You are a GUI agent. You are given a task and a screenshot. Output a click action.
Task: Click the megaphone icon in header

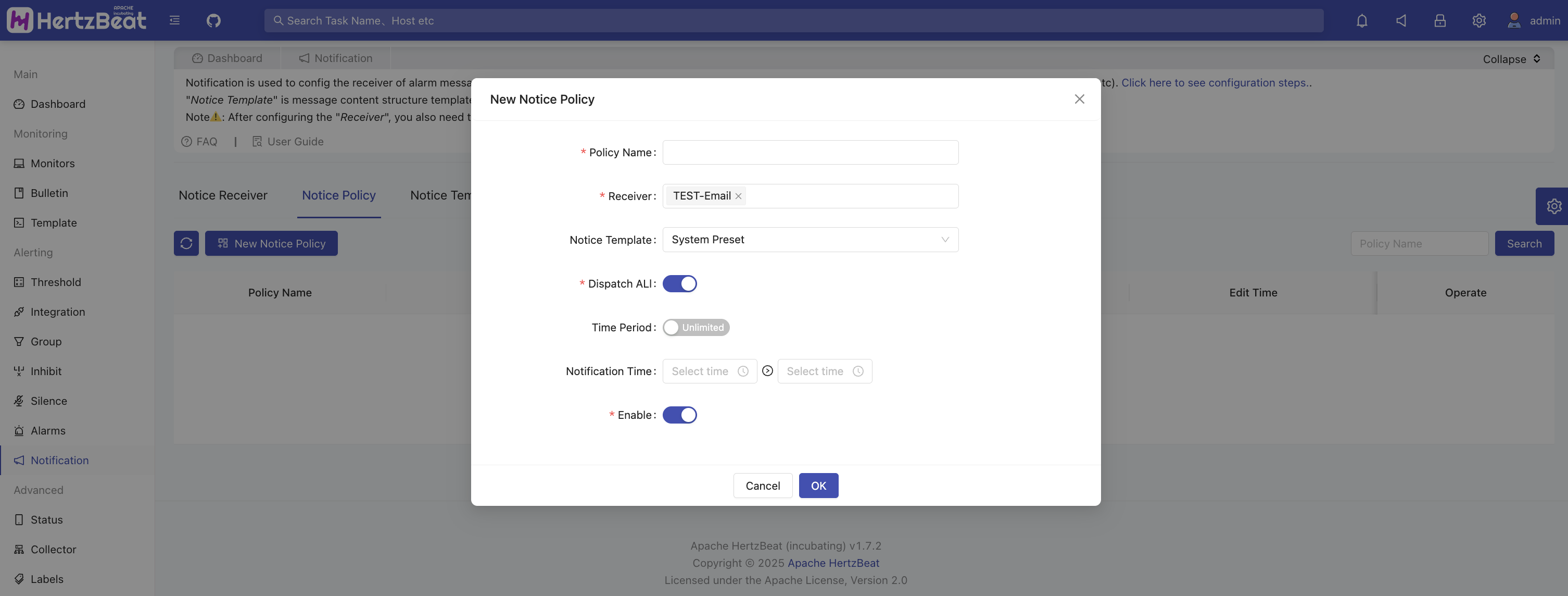tap(1400, 21)
